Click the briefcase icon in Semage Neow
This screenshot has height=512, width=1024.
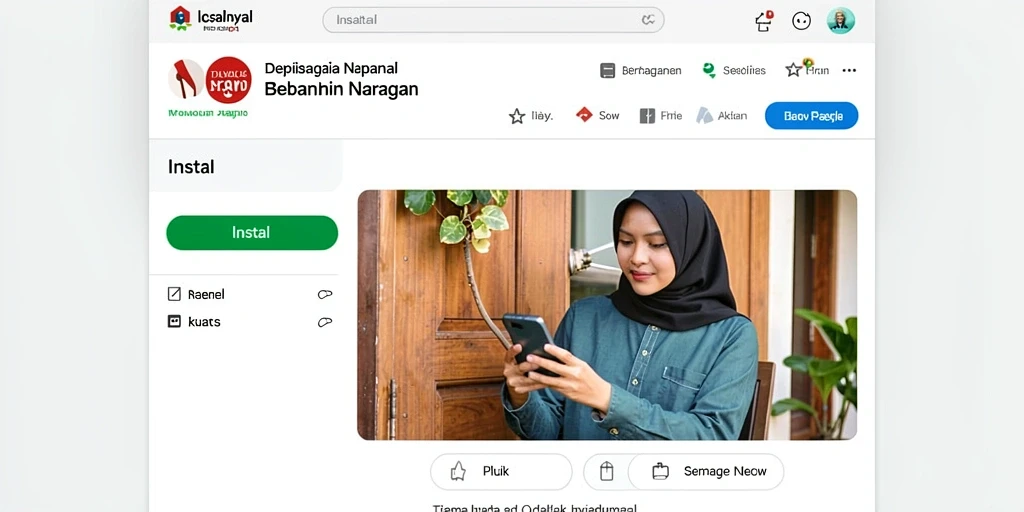pyautogui.click(x=661, y=471)
